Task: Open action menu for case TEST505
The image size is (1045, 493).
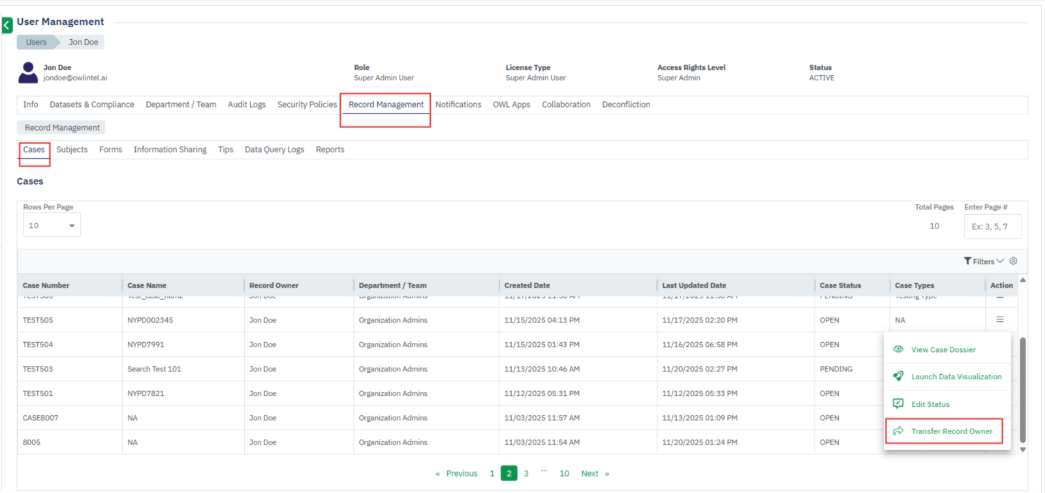Action: (999, 320)
